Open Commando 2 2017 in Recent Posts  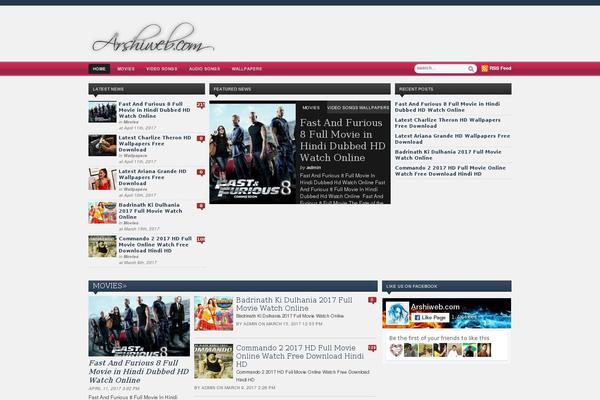pos(450,171)
